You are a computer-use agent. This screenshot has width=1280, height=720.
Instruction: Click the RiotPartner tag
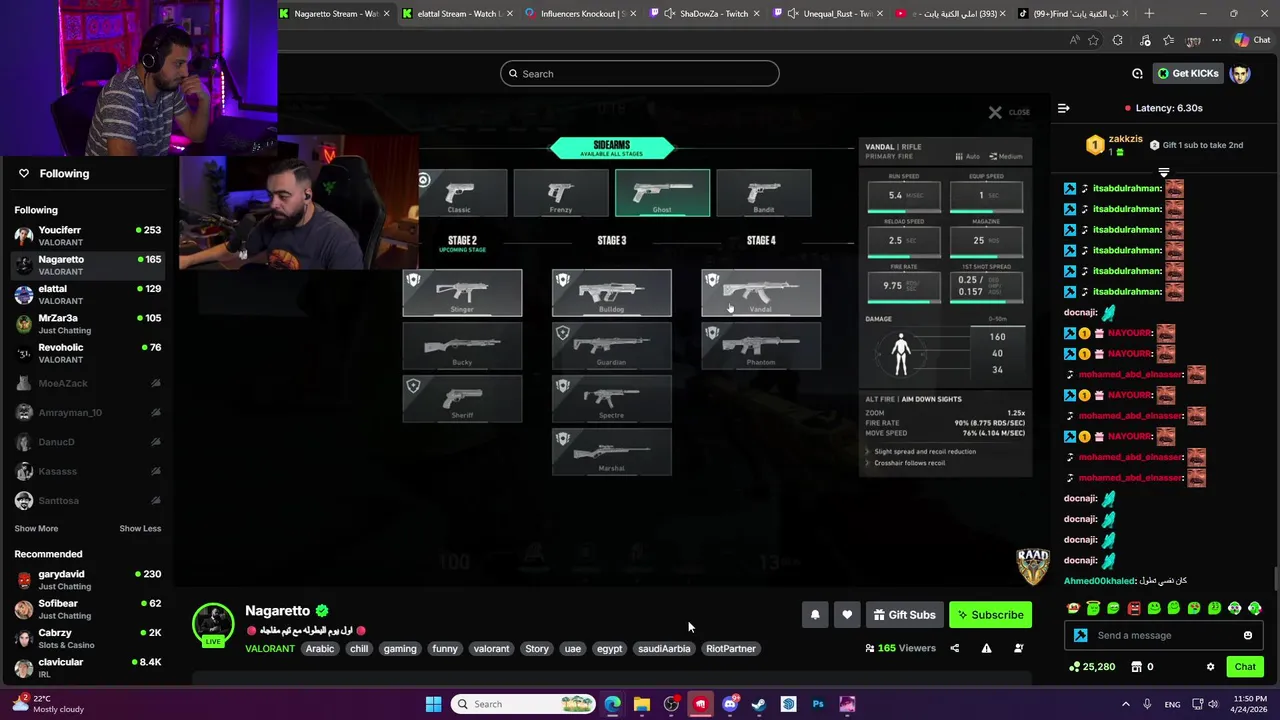point(731,649)
